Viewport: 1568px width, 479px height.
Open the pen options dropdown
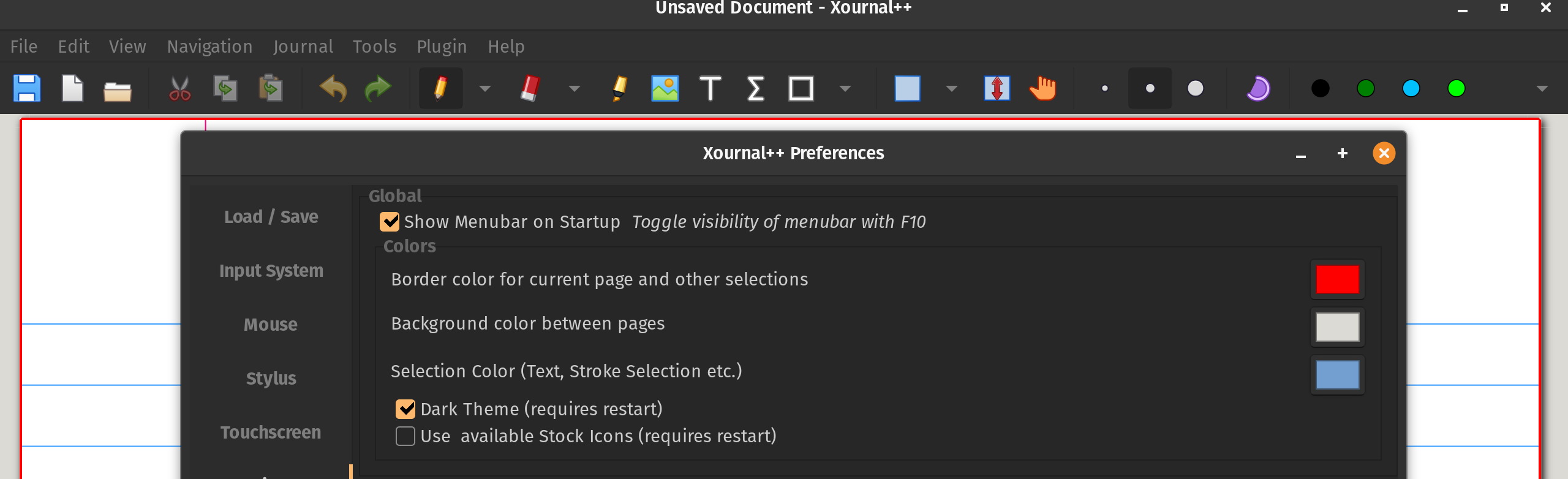pyautogui.click(x=485, y=88)
